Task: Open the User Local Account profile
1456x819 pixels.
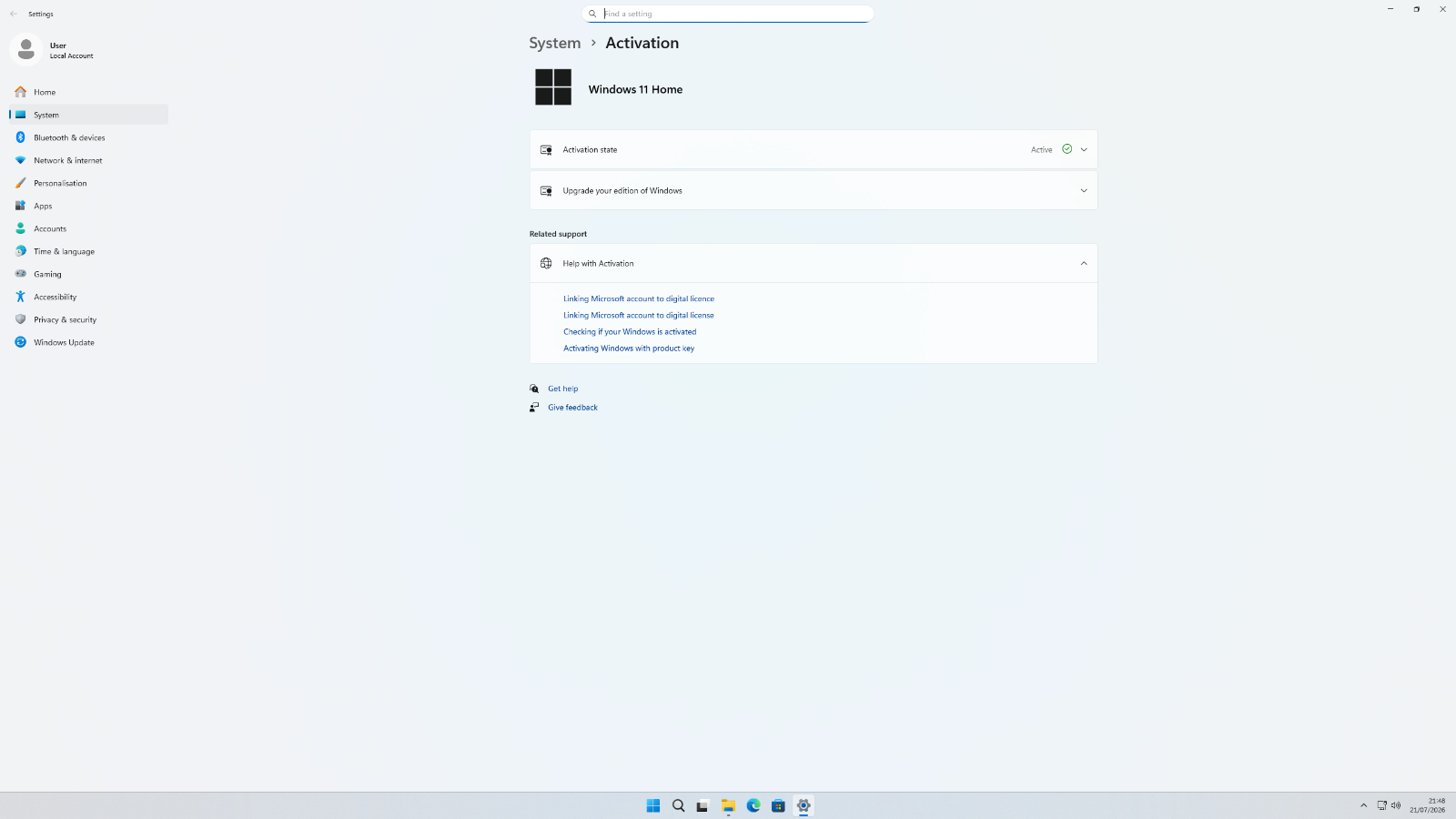Action: 55,50
